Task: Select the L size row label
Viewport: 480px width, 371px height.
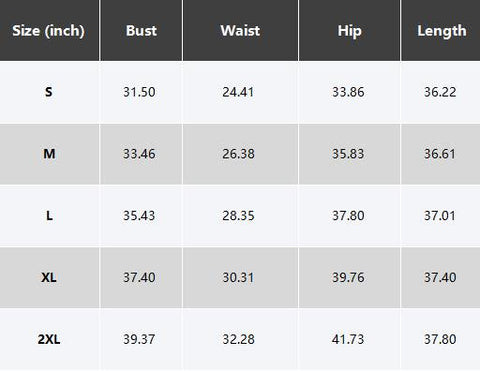Action: pyautogui.click(x=49, y=216)
